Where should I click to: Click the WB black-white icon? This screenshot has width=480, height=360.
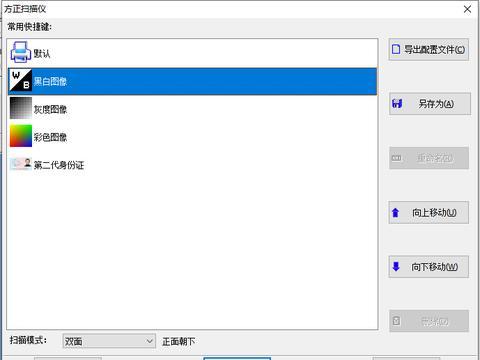21,80
